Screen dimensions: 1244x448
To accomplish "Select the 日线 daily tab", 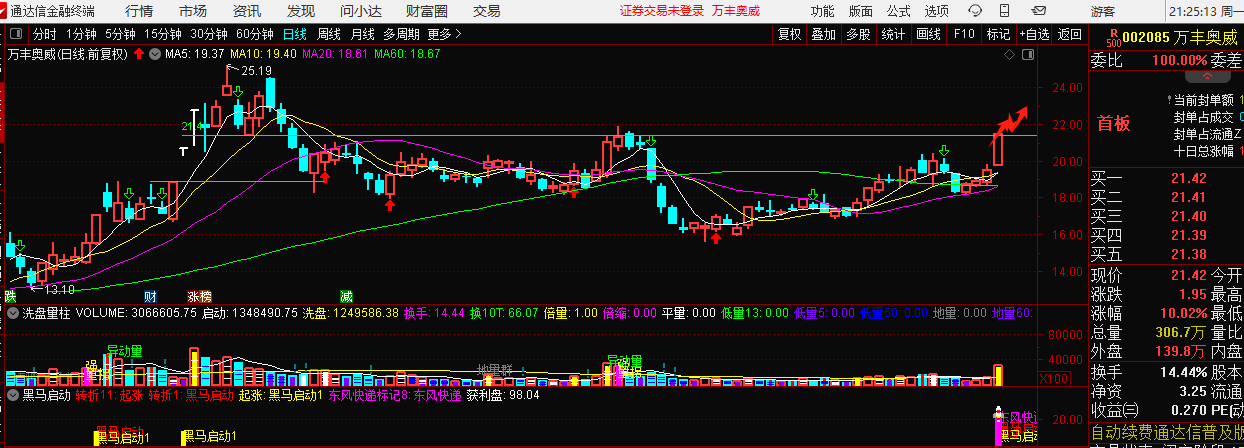I will coord(295,33).
